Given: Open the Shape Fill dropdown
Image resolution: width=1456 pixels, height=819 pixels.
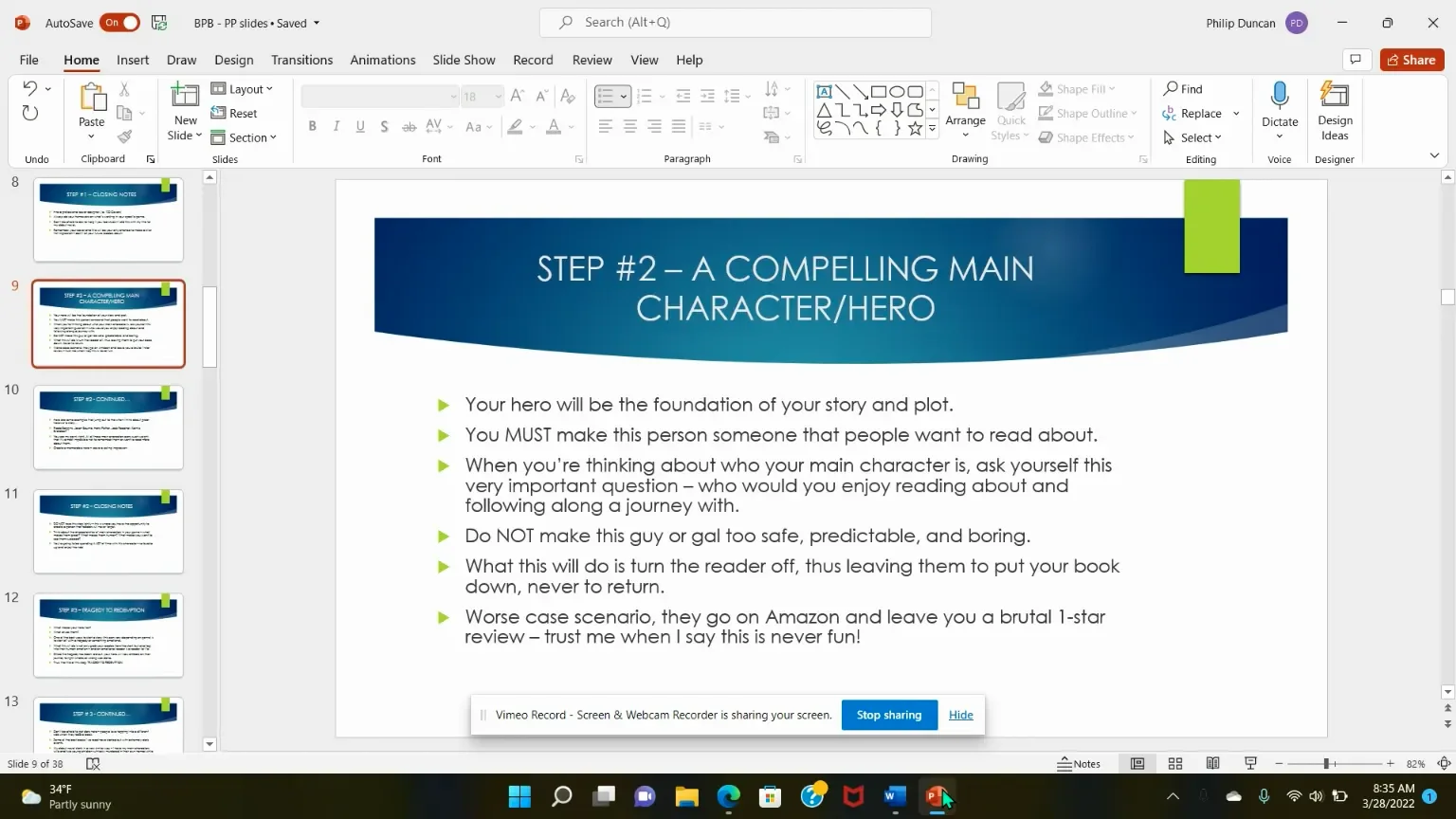Looking at the screenshot, I should (1078, 88).
